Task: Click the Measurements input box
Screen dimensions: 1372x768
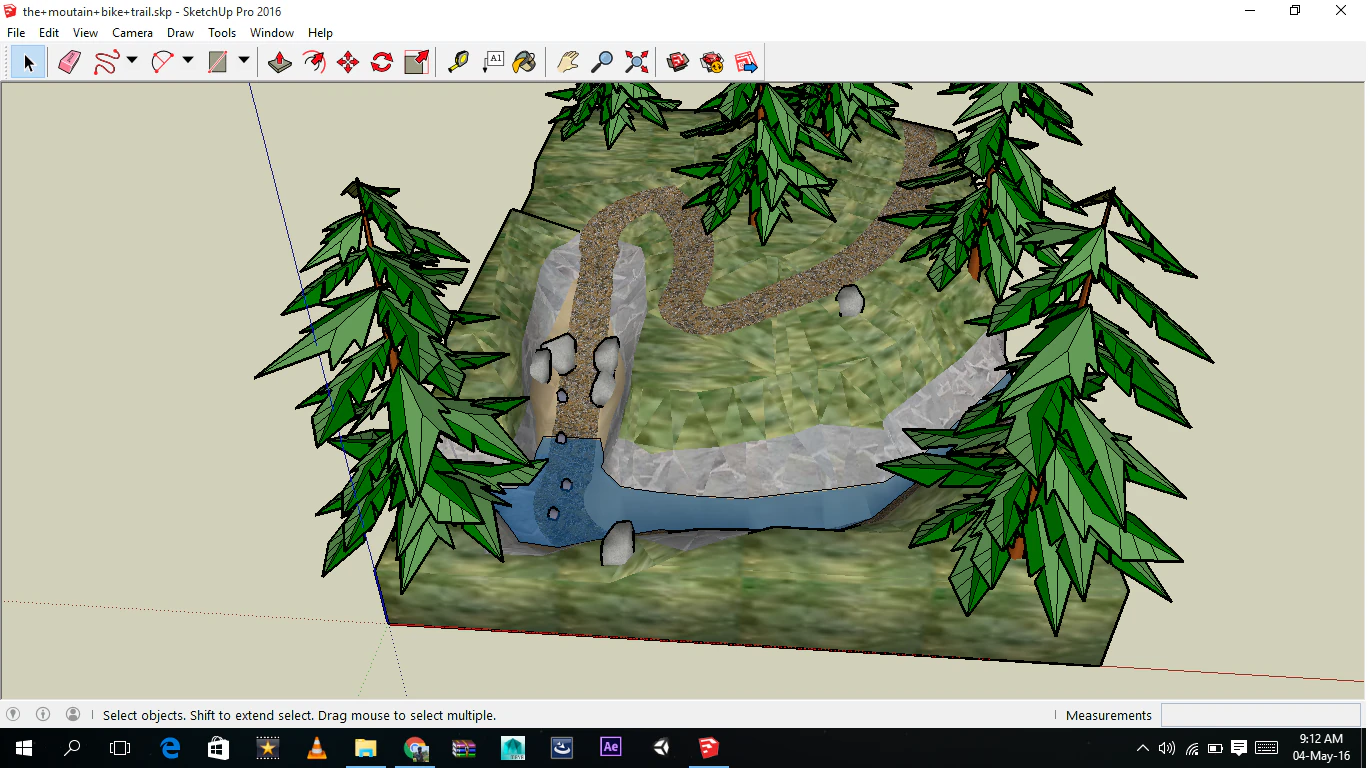Action: coord(1260,715)
